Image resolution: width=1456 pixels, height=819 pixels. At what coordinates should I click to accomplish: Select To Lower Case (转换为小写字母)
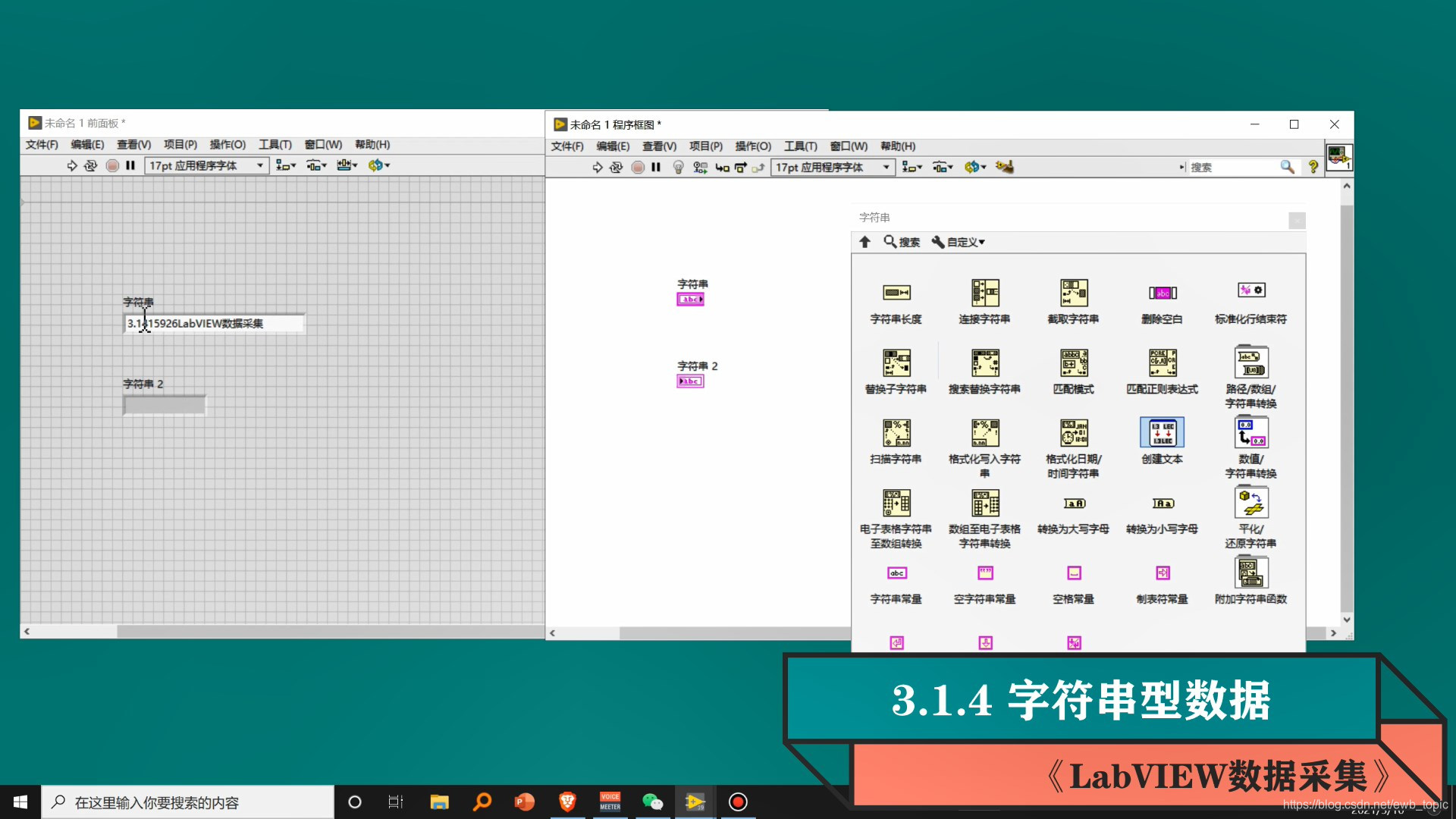[x=1163, y=504]
